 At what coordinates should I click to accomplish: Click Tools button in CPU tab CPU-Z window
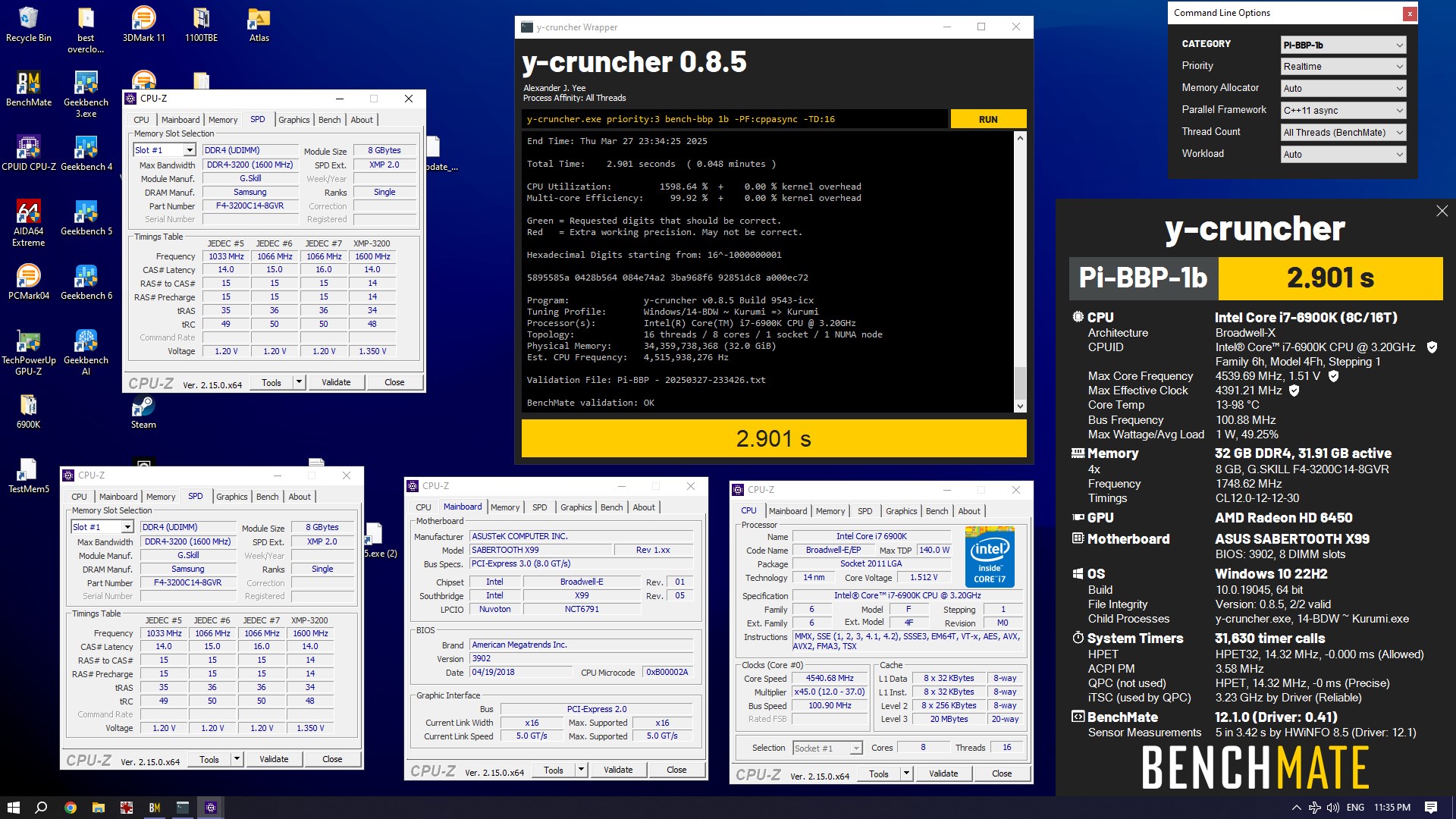point(879,773)
